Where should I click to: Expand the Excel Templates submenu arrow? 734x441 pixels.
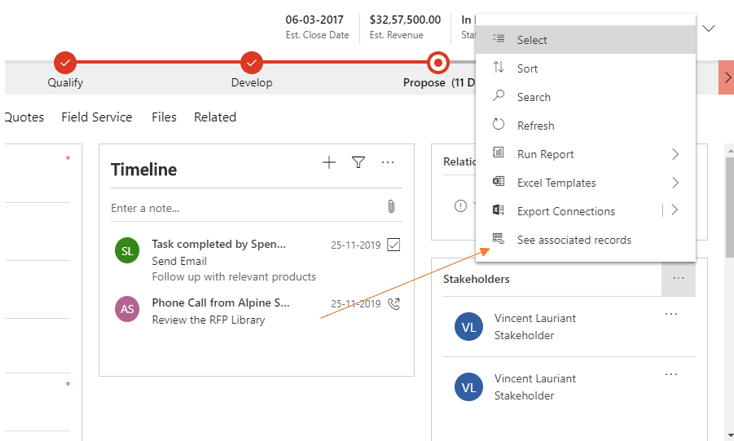pyautogui.click(x=675, y=183)
